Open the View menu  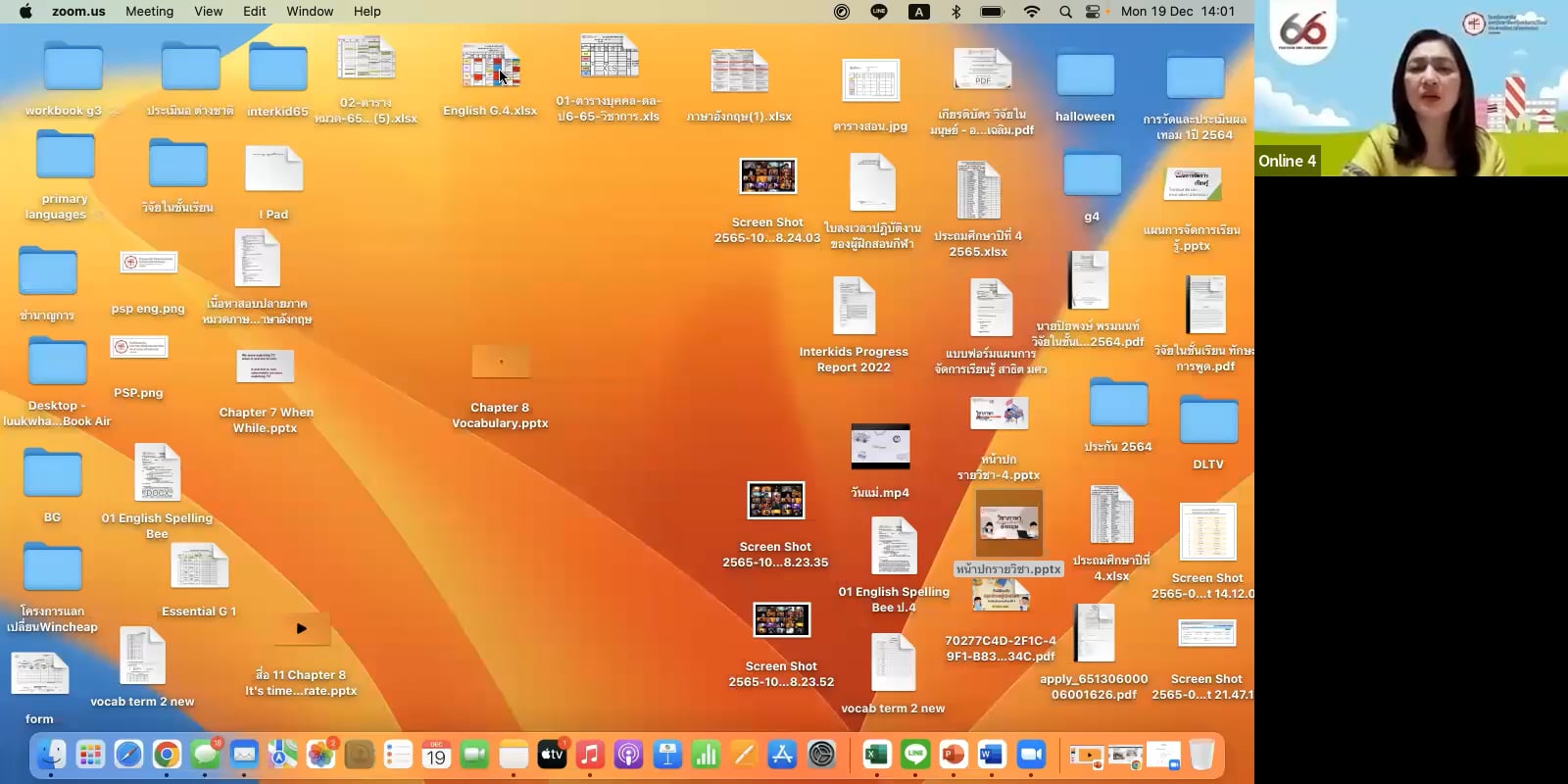(x=208, y=12)
